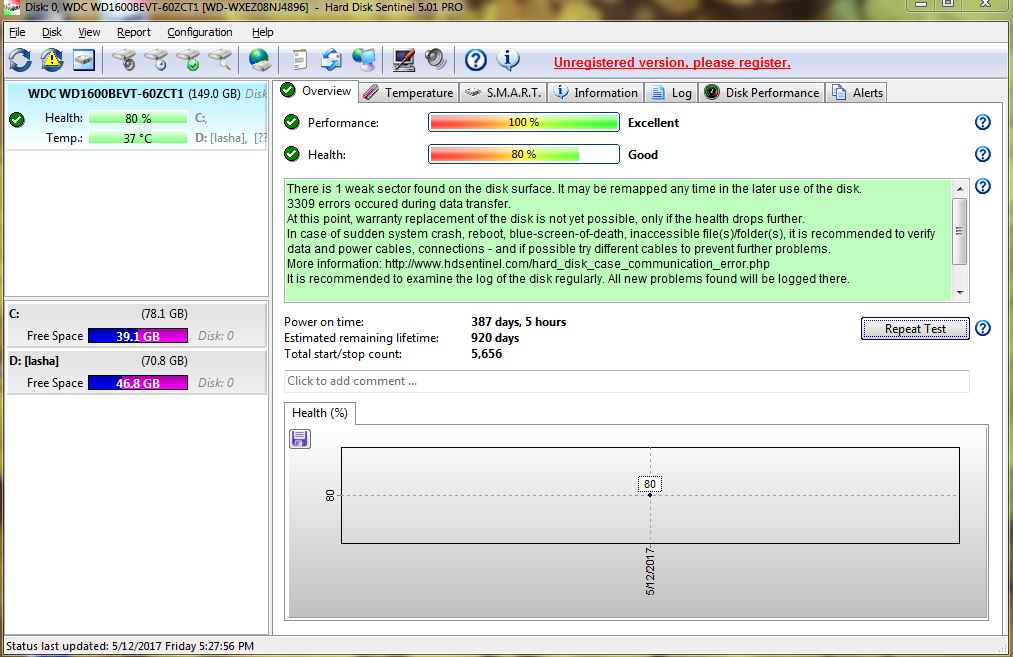
Task: Switch to the Disk Performance tab
Action: point(762,93)
